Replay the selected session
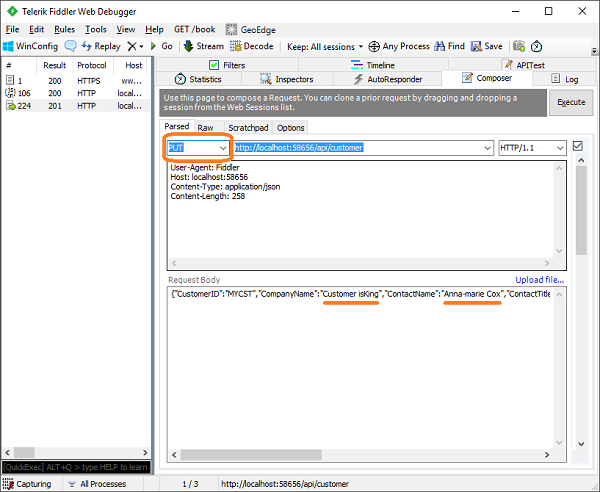 tap(101, 46)
